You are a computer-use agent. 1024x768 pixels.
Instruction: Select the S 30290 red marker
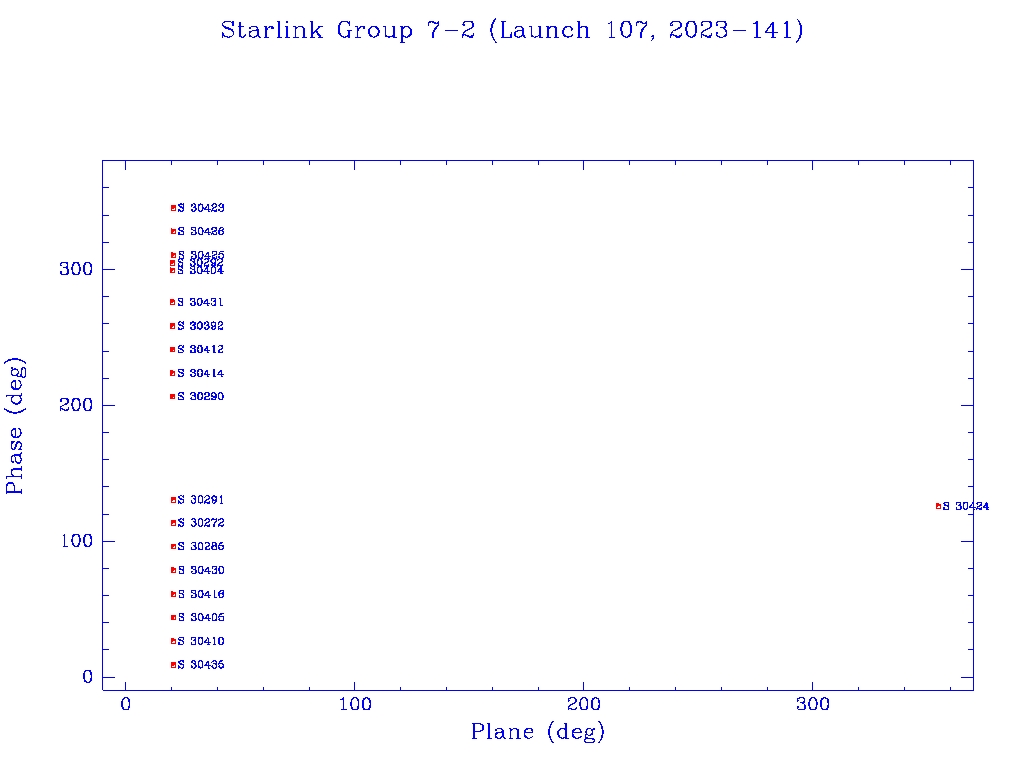coord(173,397)
